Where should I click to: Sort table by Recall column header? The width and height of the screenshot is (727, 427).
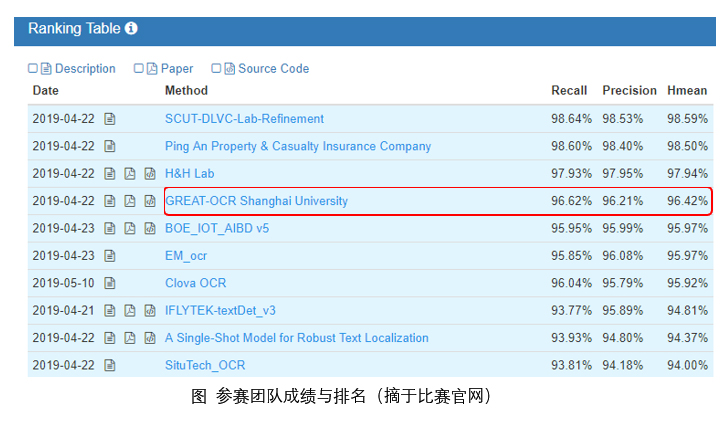pyautogui.click(x=569, y=91)
